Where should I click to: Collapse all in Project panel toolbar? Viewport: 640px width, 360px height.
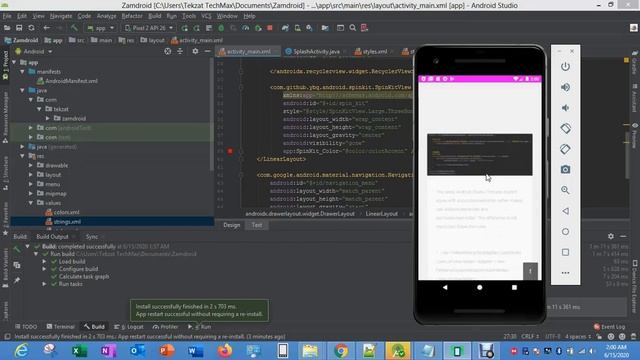tap(180, 51)
